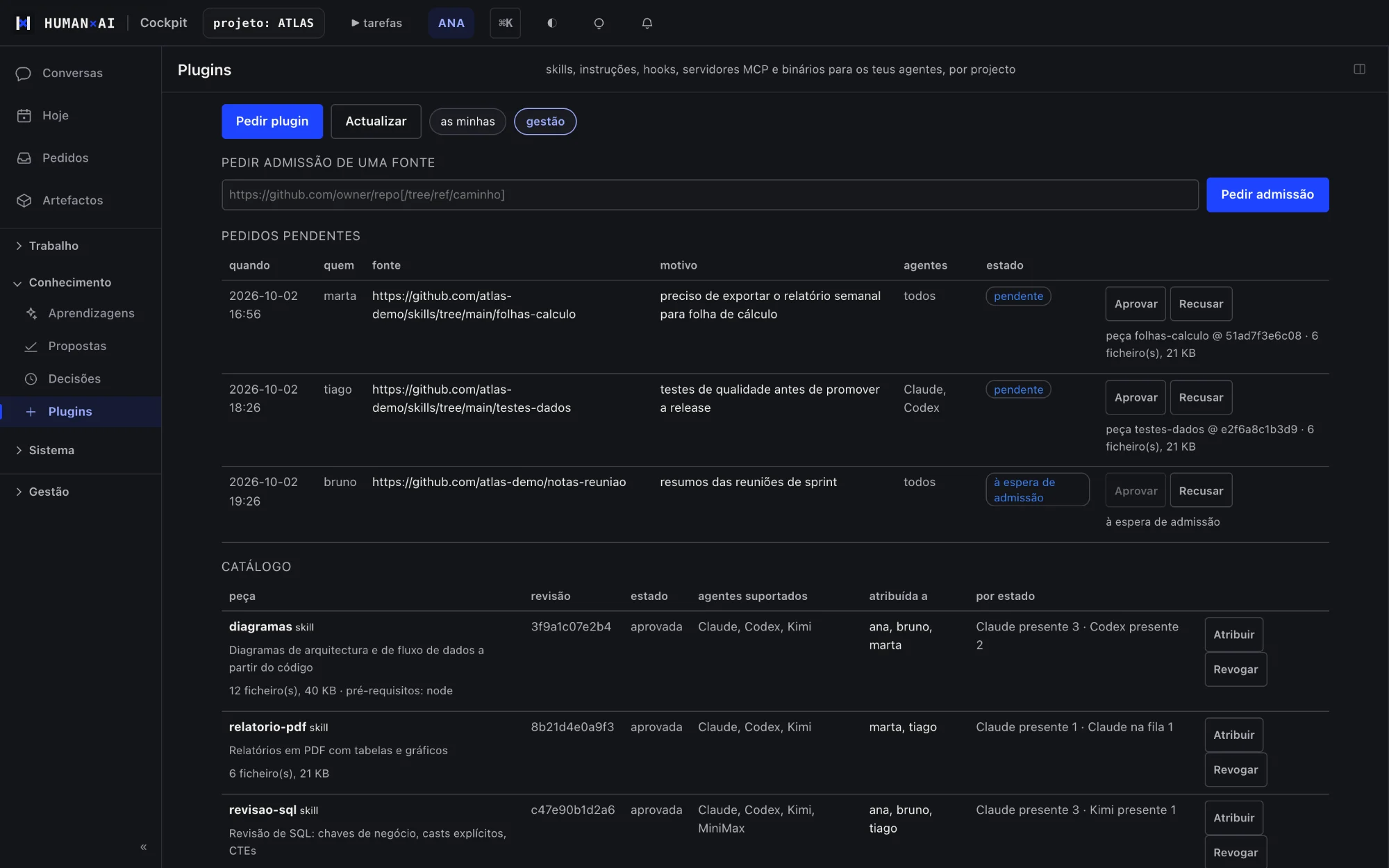The width and height of the screenshot is (1389, 868).
Task: Click the HUMAN×AI logo icon
Action: 23,23
